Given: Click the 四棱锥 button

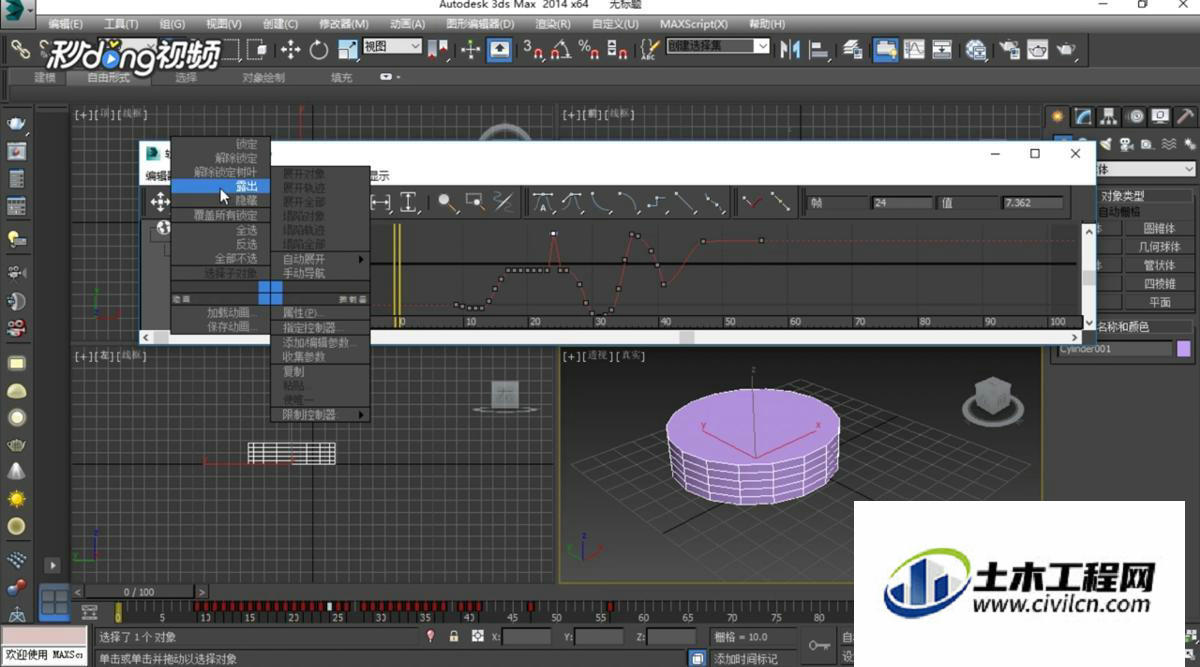Looking at the screenshot, I should (x=1159, y=283).
